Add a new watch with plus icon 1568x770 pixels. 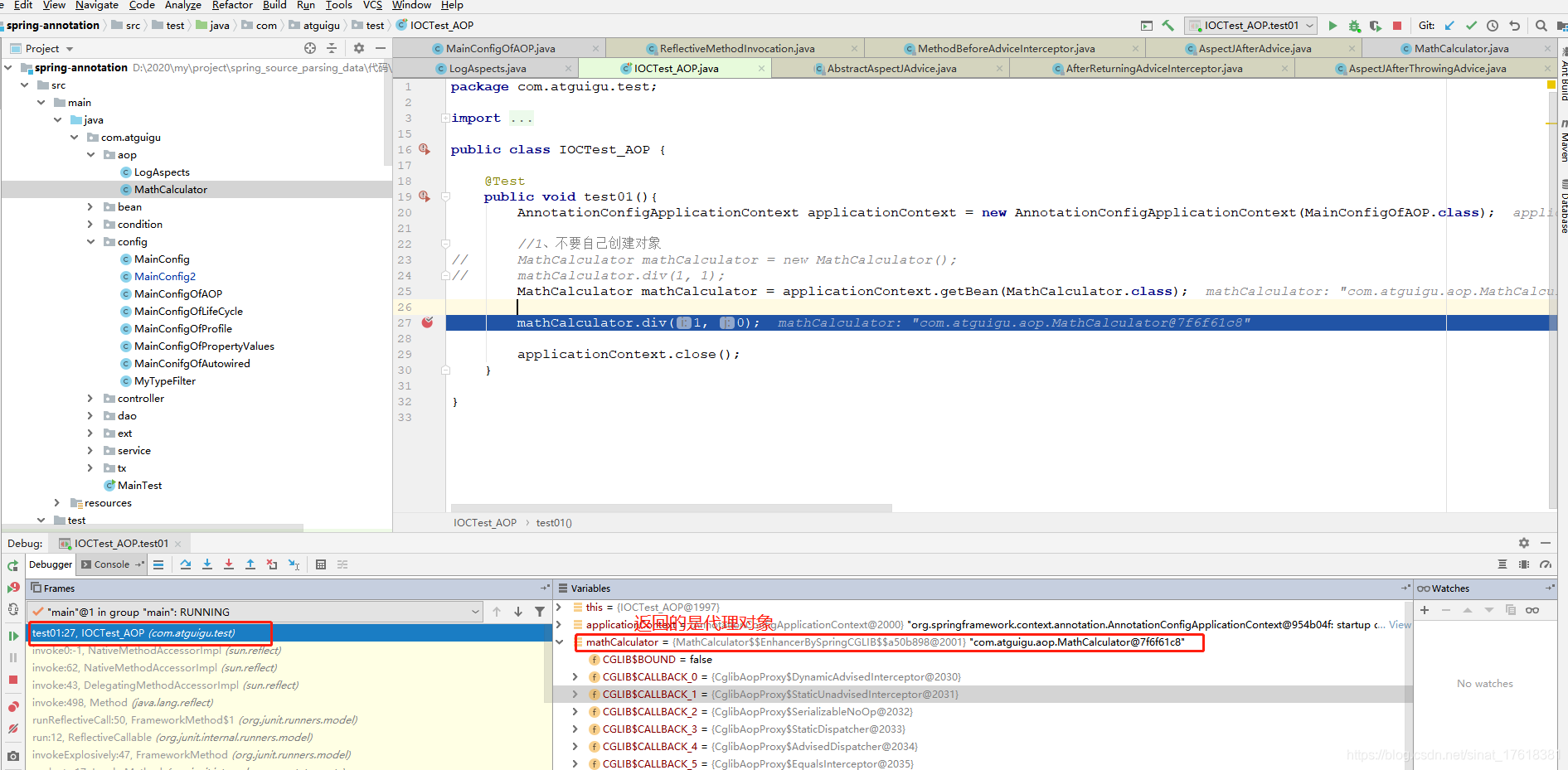[x=1425, y=610]
